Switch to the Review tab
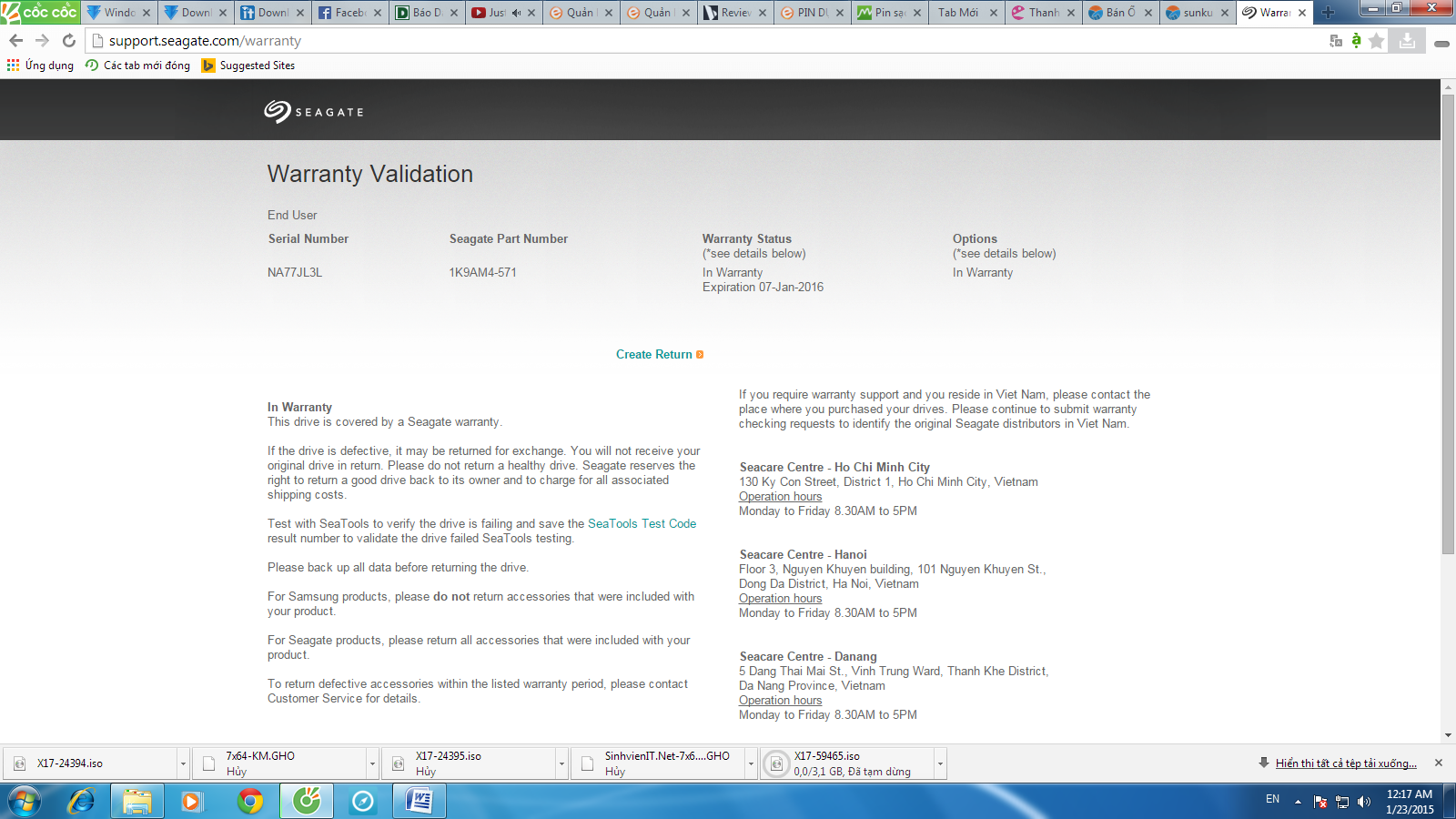 pyautogui.click(x=735, y=13)
